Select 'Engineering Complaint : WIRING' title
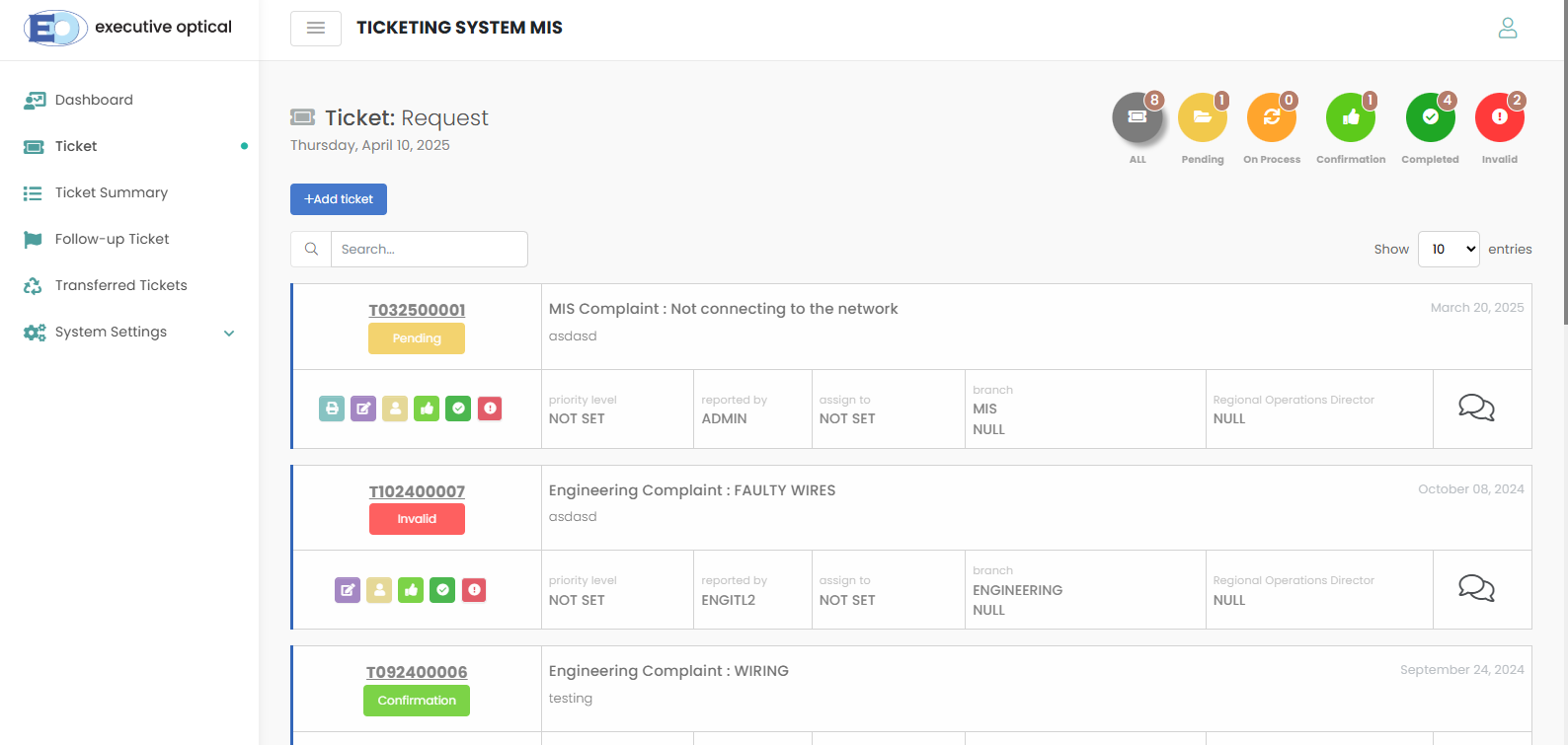Image resolution: width=1568 pixels, height=745 pixels. pyautogui.click(x=668, y=671)
